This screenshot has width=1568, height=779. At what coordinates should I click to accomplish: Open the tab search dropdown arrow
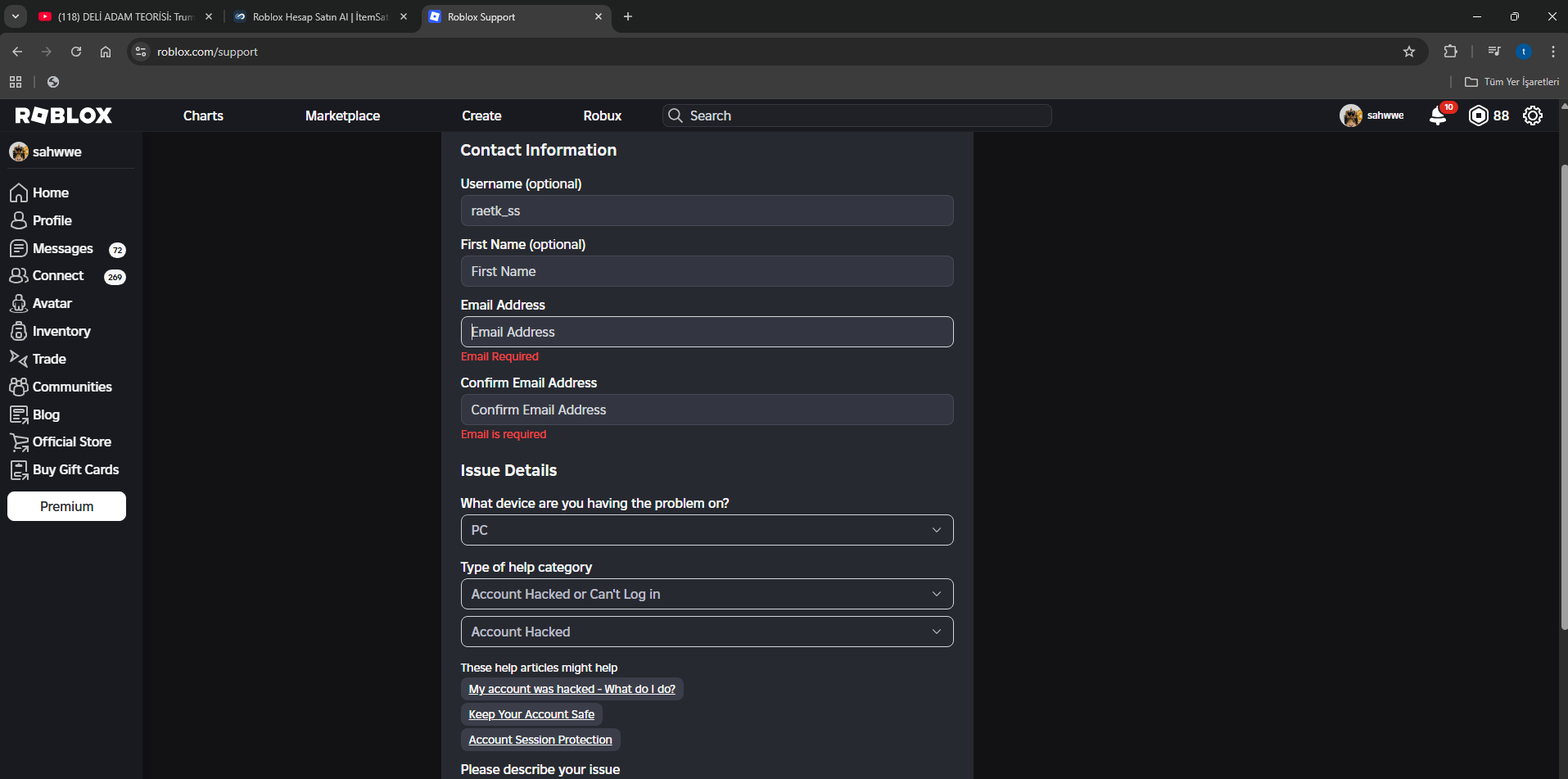click(x=15, y=16)
